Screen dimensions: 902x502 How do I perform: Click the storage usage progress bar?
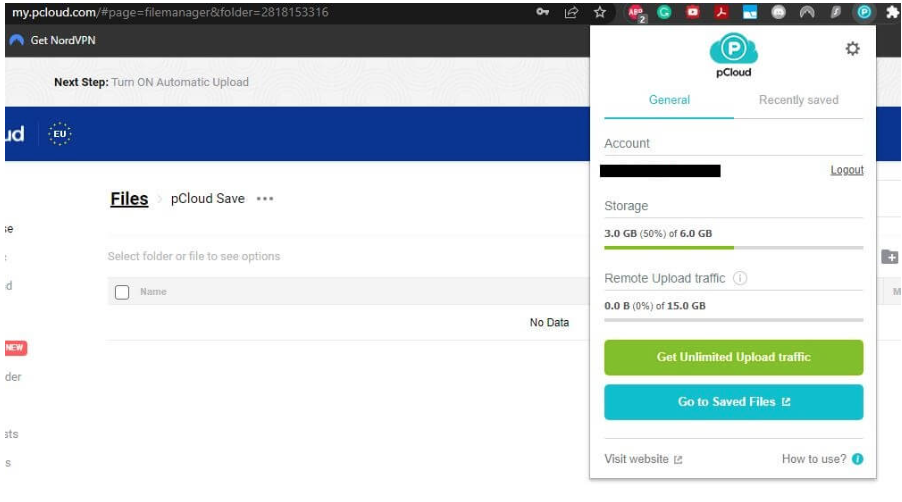click(x=733, y=248)
